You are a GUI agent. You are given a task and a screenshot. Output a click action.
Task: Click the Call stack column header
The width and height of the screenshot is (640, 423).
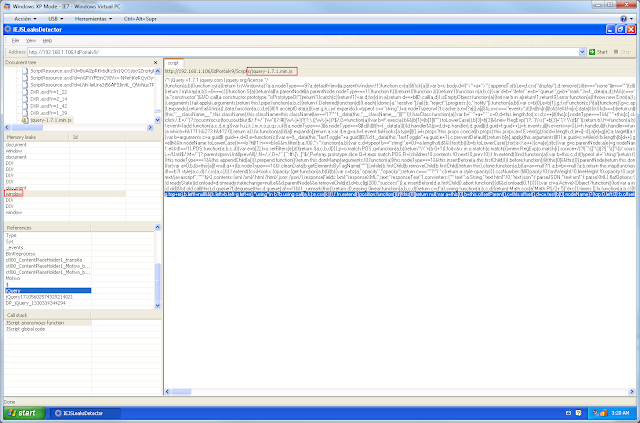tap(48, 315)
